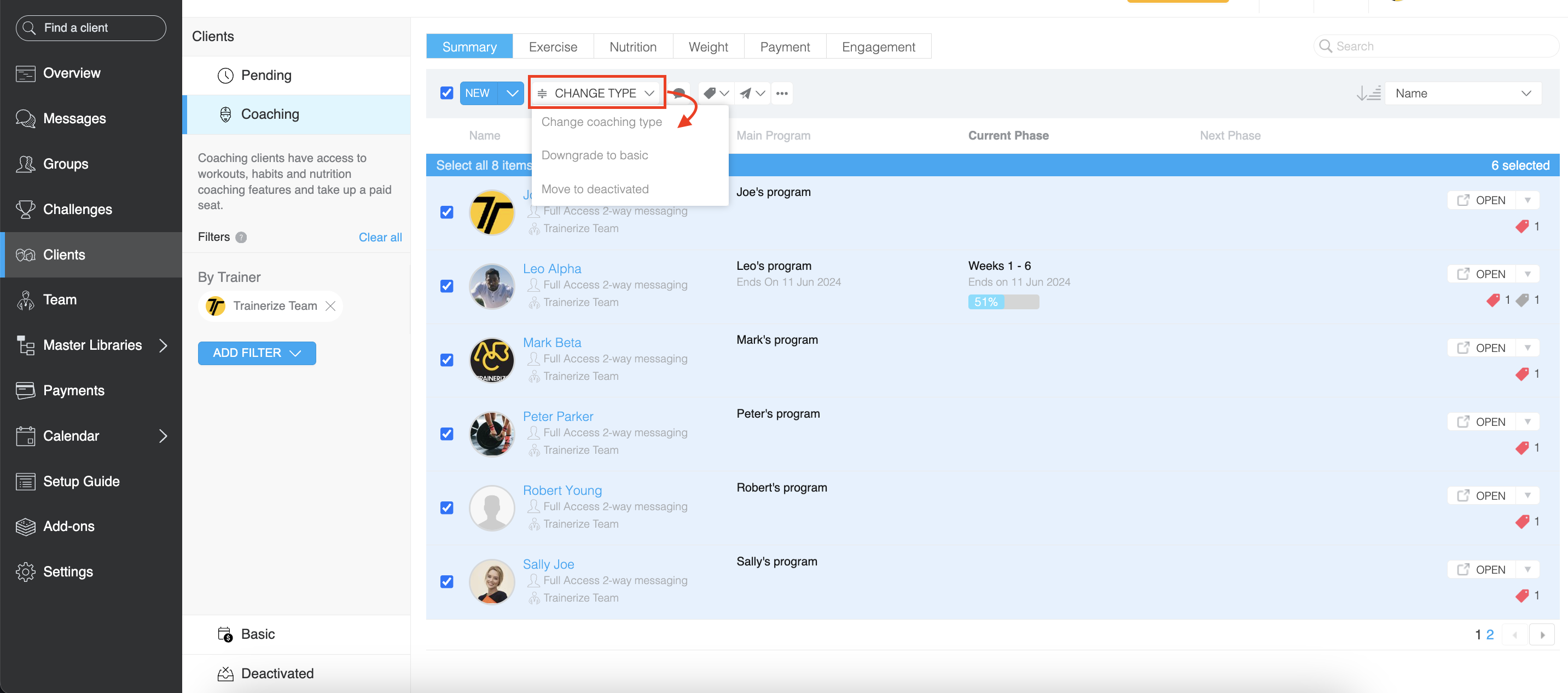Open Sally Joe's avatar thumbnail
Screen dimensions: 1568x693
click(x=492, y=581)
